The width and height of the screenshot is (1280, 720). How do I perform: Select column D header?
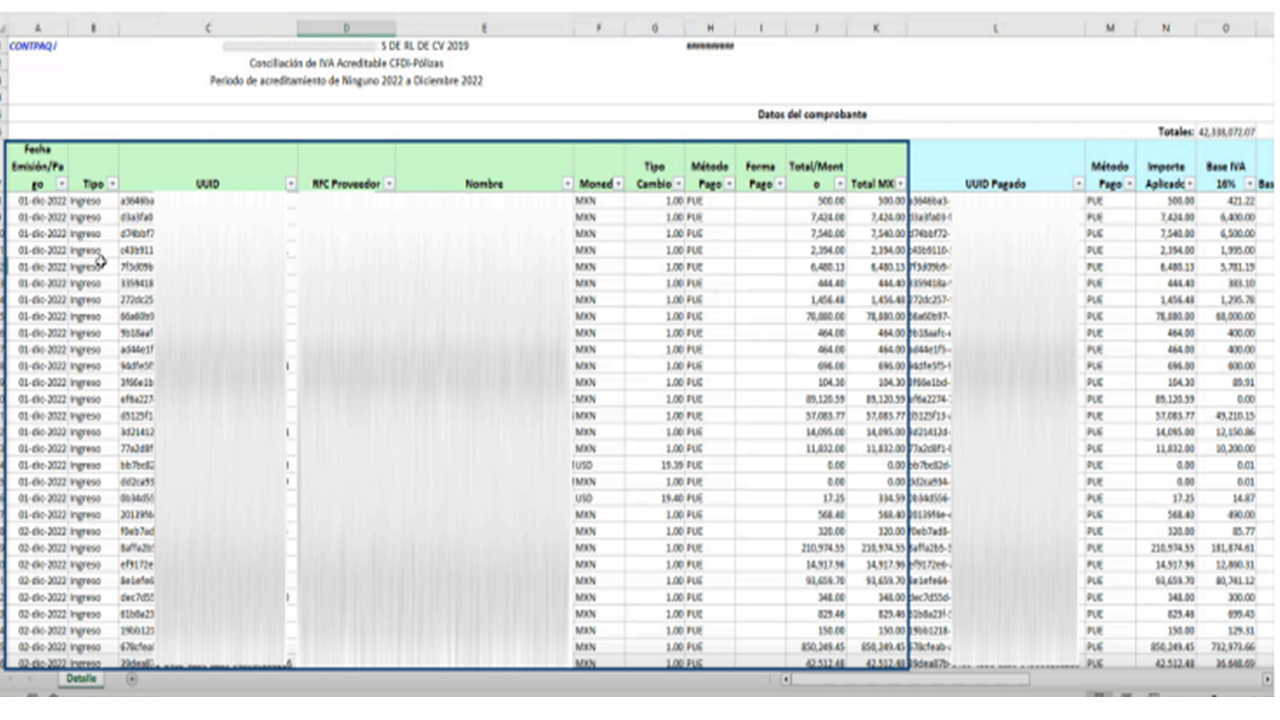point(346,29)
